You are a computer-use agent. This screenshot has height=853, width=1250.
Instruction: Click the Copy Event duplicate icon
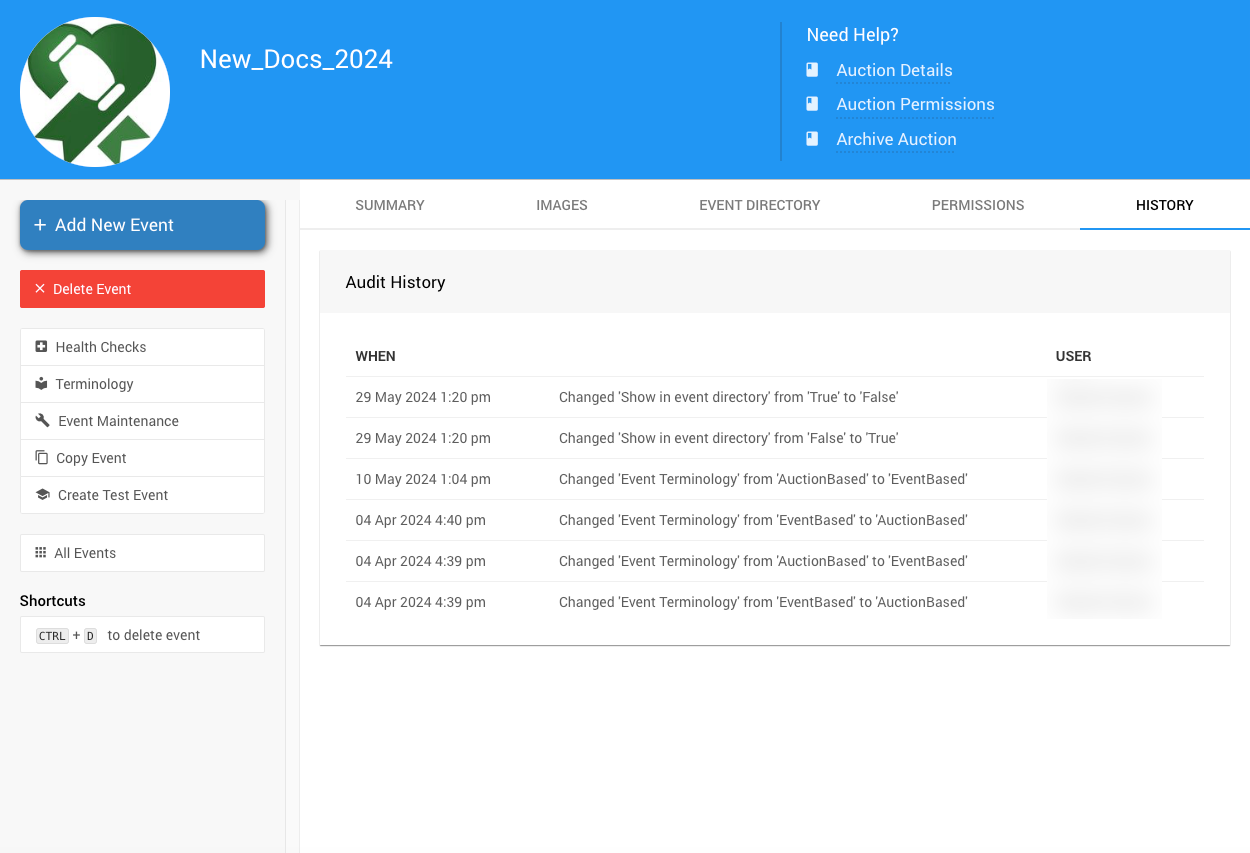pos(41,458)
